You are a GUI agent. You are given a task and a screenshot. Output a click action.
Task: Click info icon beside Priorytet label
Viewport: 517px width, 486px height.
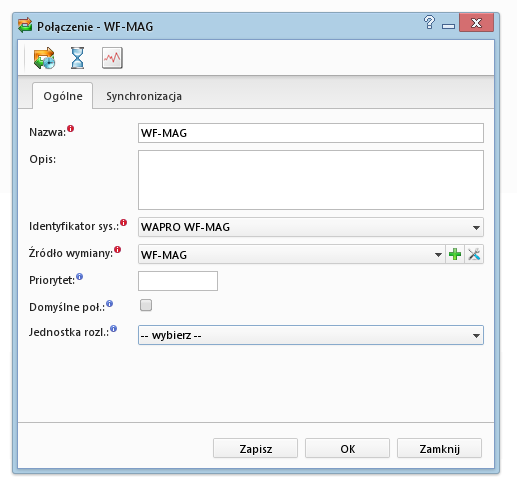click(x=79, y=276)
